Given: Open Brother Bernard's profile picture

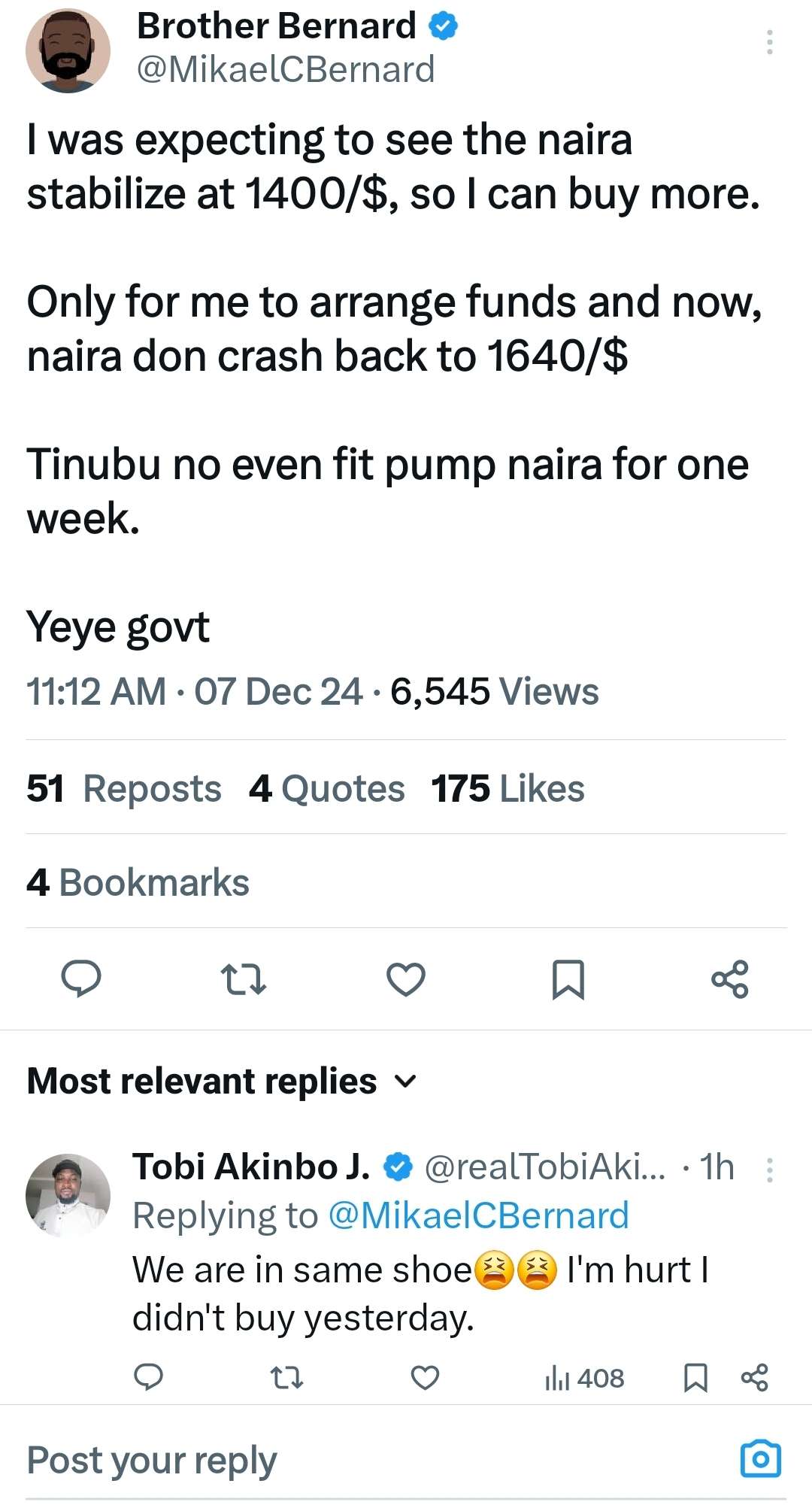Looking at the screenshot, I should (x=68, y=50).
